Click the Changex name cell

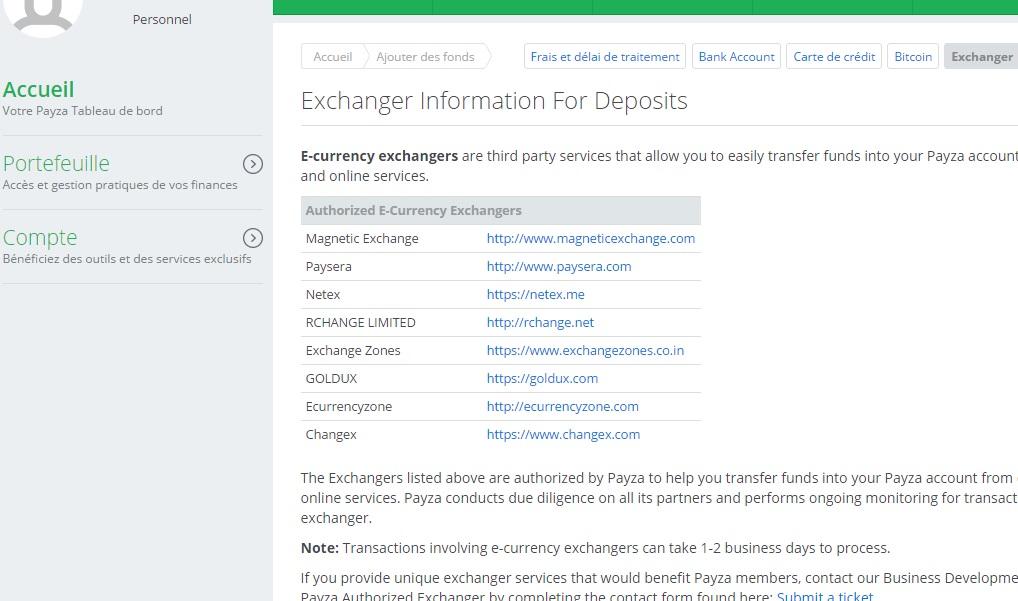(331, 434)
